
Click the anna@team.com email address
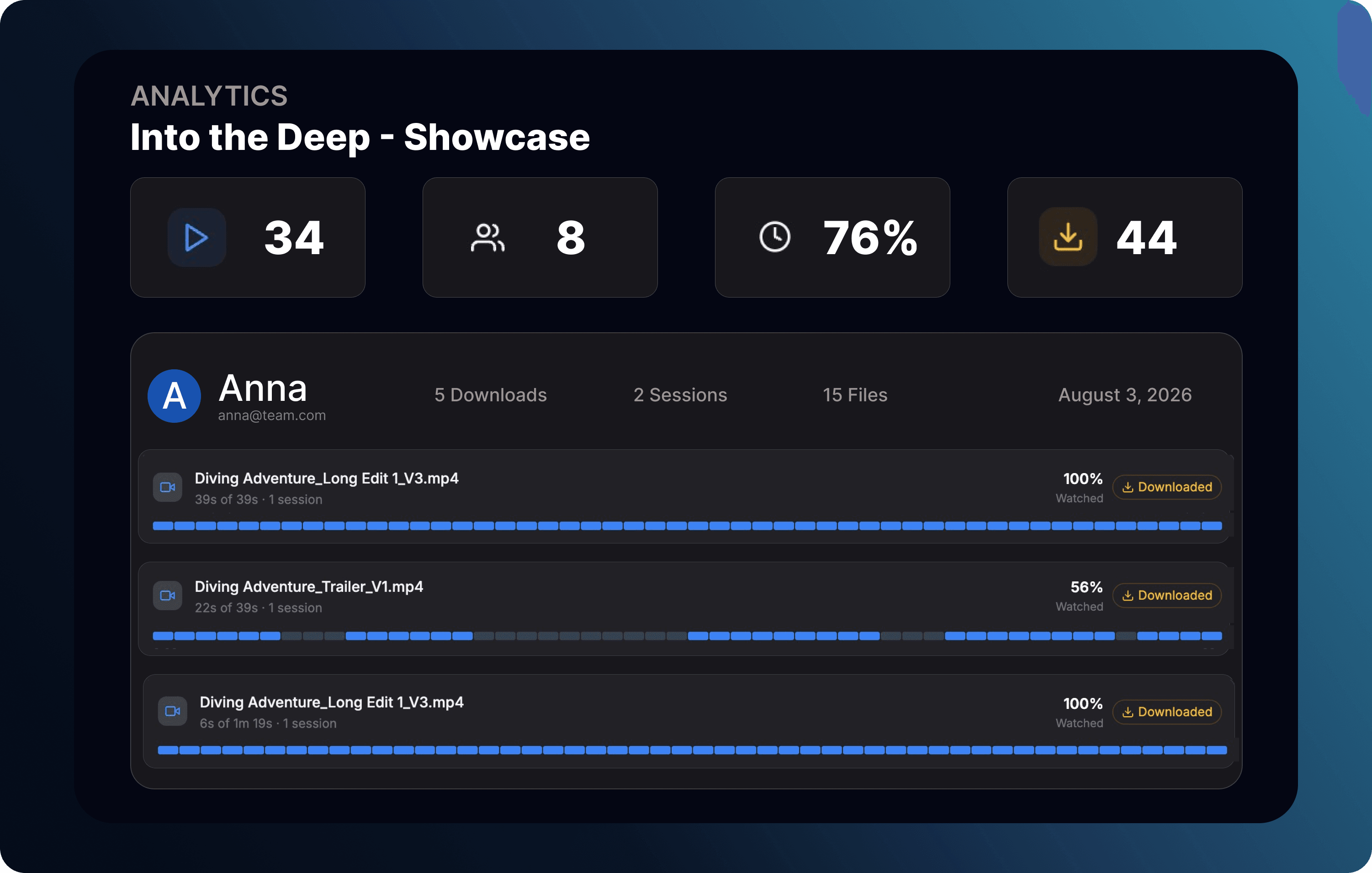coord(272,415)
